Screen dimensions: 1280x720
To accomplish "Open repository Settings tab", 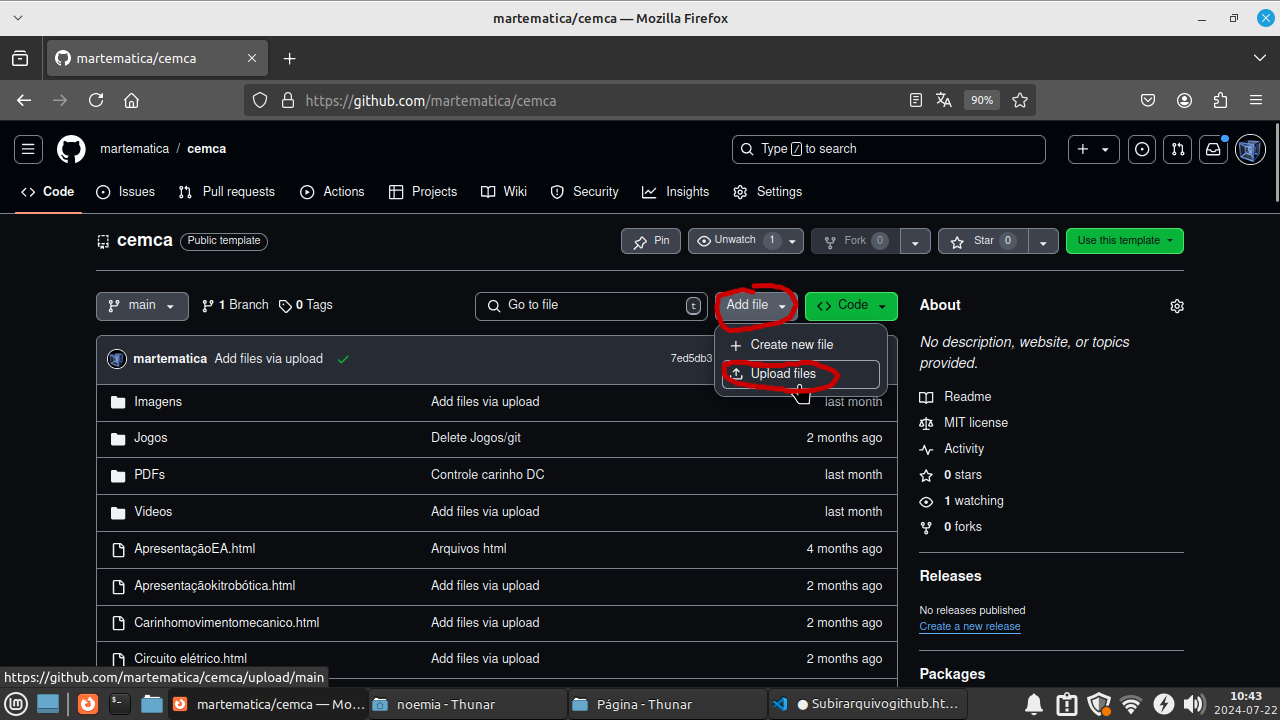I will [767, 192].
